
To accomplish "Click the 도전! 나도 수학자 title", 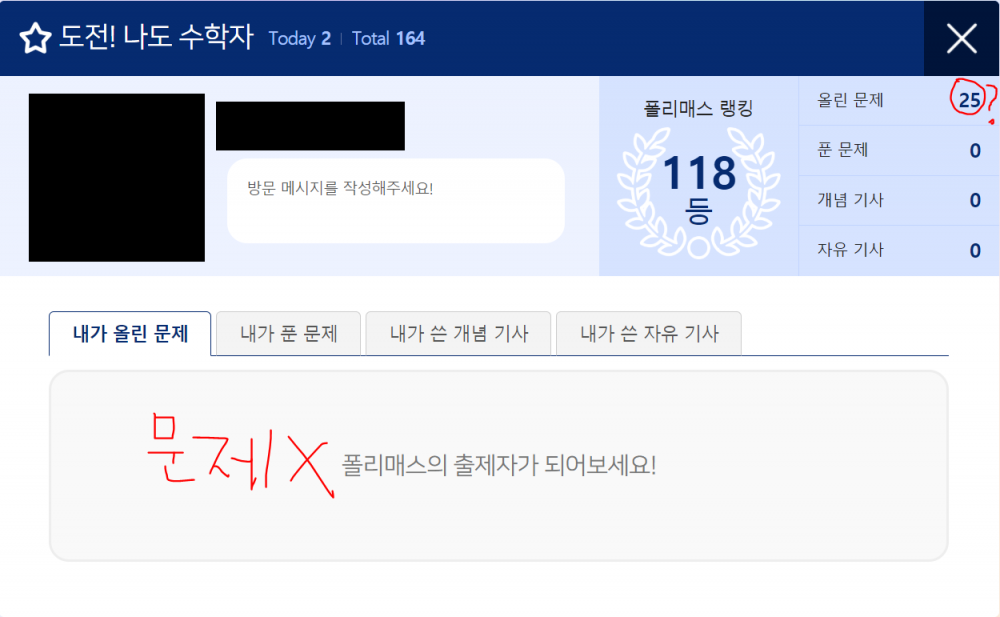I will (x=156, y=37).
